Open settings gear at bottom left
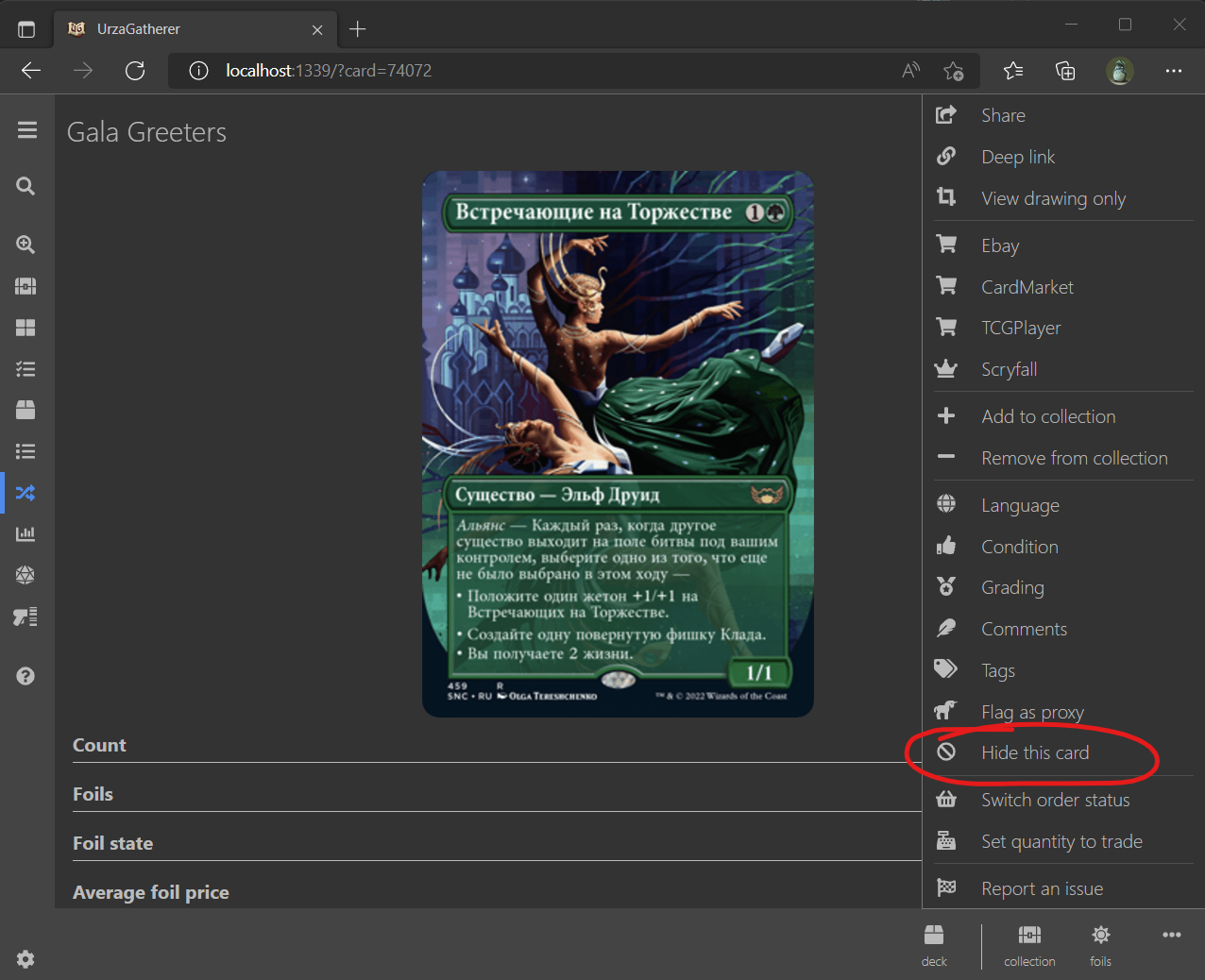The width and height of the screenshot is (1205, 980). 26,959
